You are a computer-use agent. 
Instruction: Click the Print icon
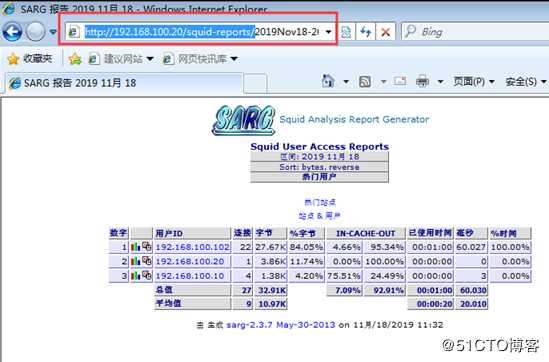(422, 82)
